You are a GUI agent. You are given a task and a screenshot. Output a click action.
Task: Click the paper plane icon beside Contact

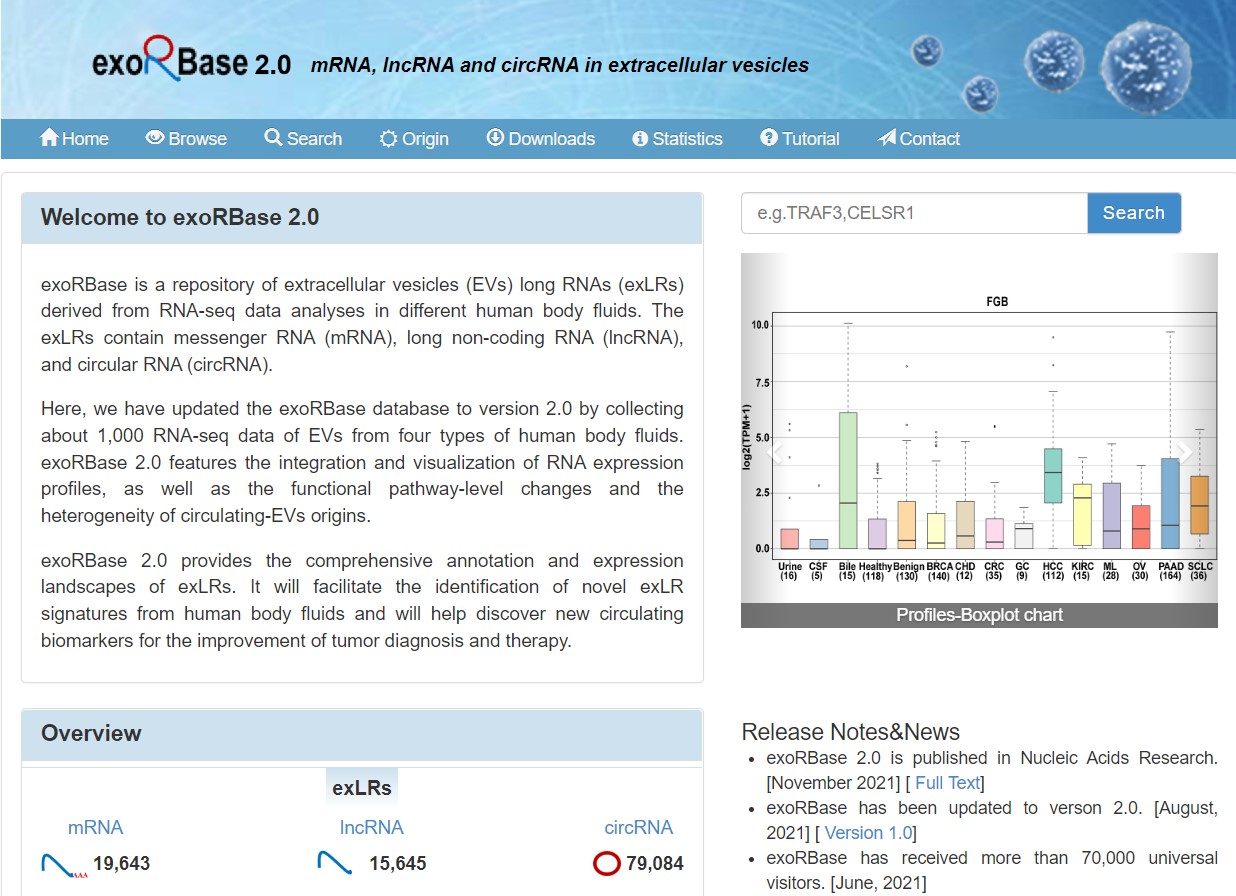tap(887, 138)
